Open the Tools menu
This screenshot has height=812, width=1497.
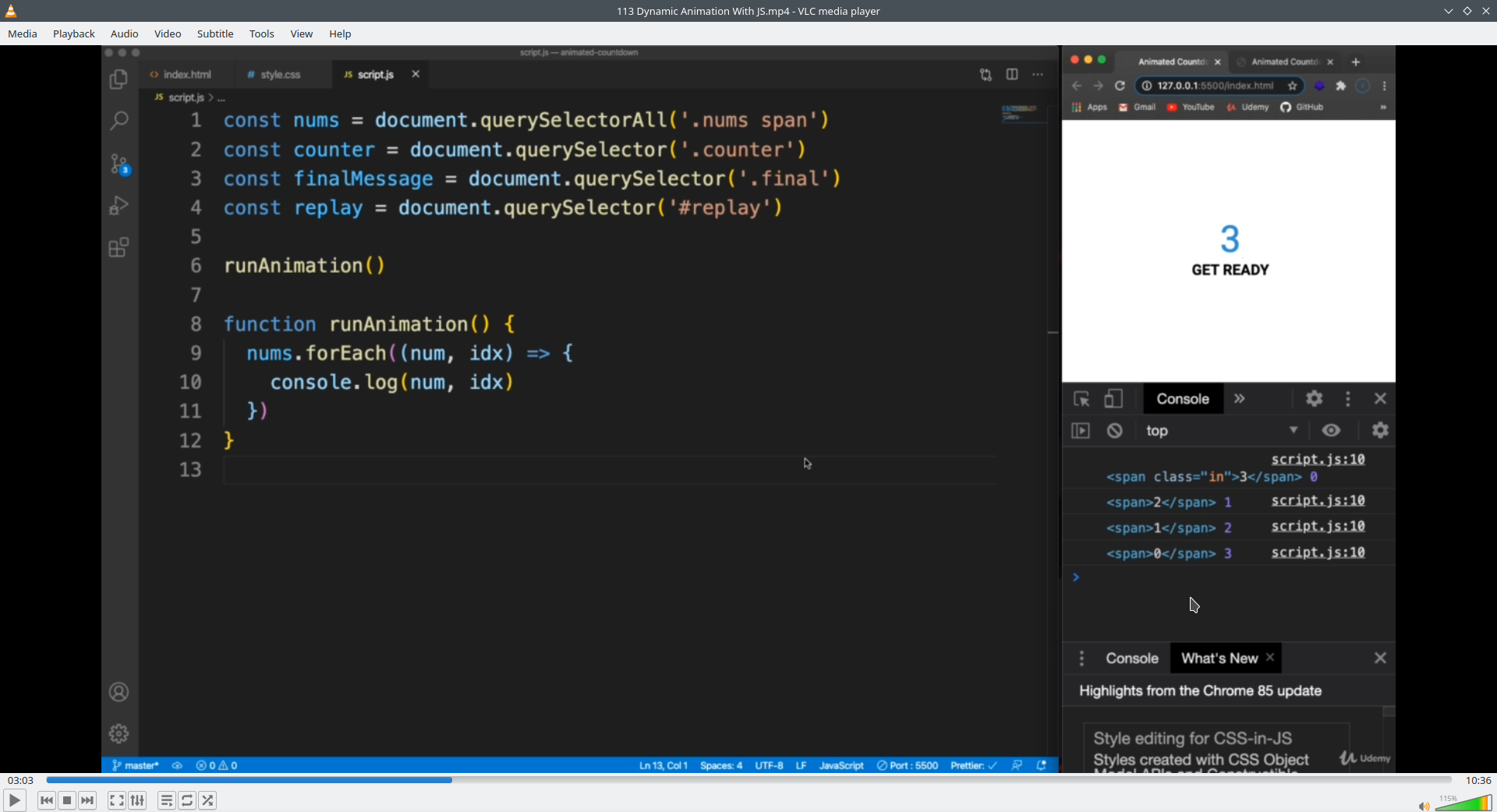[x=262, y=34]
